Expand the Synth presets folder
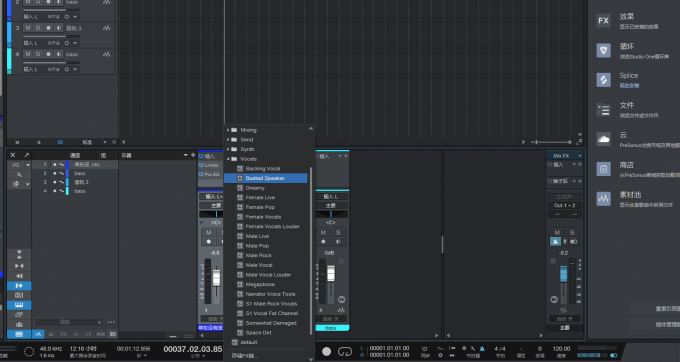This screenshot has width=680, height=362. (228, 149)
